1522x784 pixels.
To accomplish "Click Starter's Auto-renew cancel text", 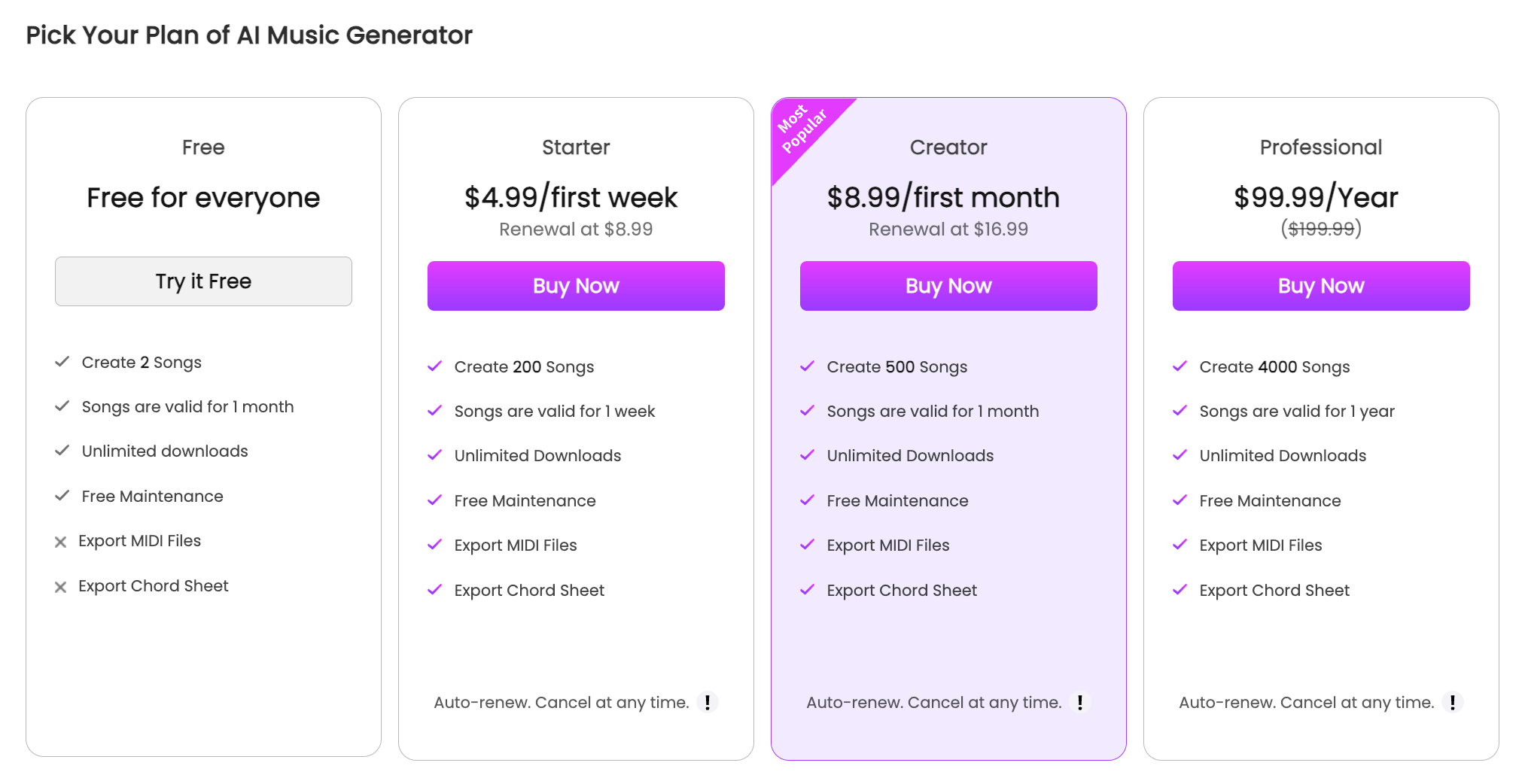I will [x=562, y=703].
